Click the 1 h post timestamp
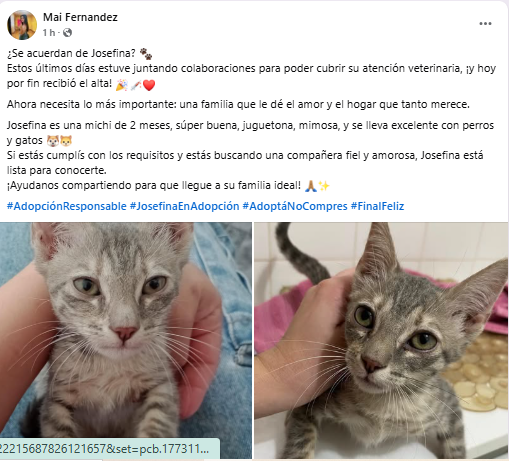 (49, 32)
